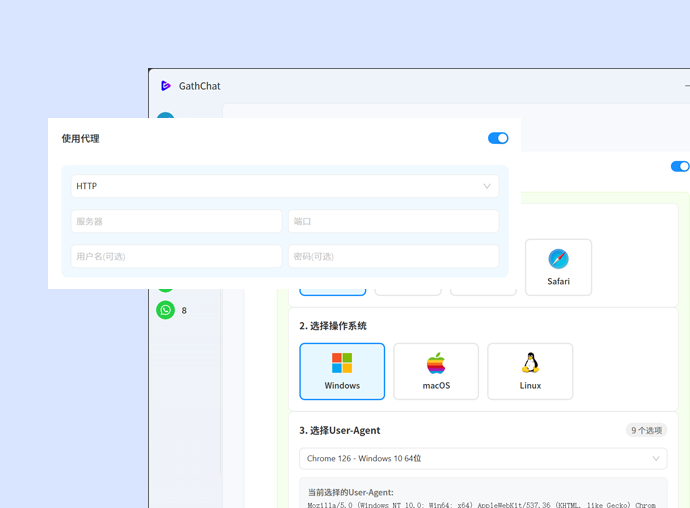This screenshot has width=690, height=508.
Task: Click the 服务器 server input field
Action: click(x=176, y=221)
